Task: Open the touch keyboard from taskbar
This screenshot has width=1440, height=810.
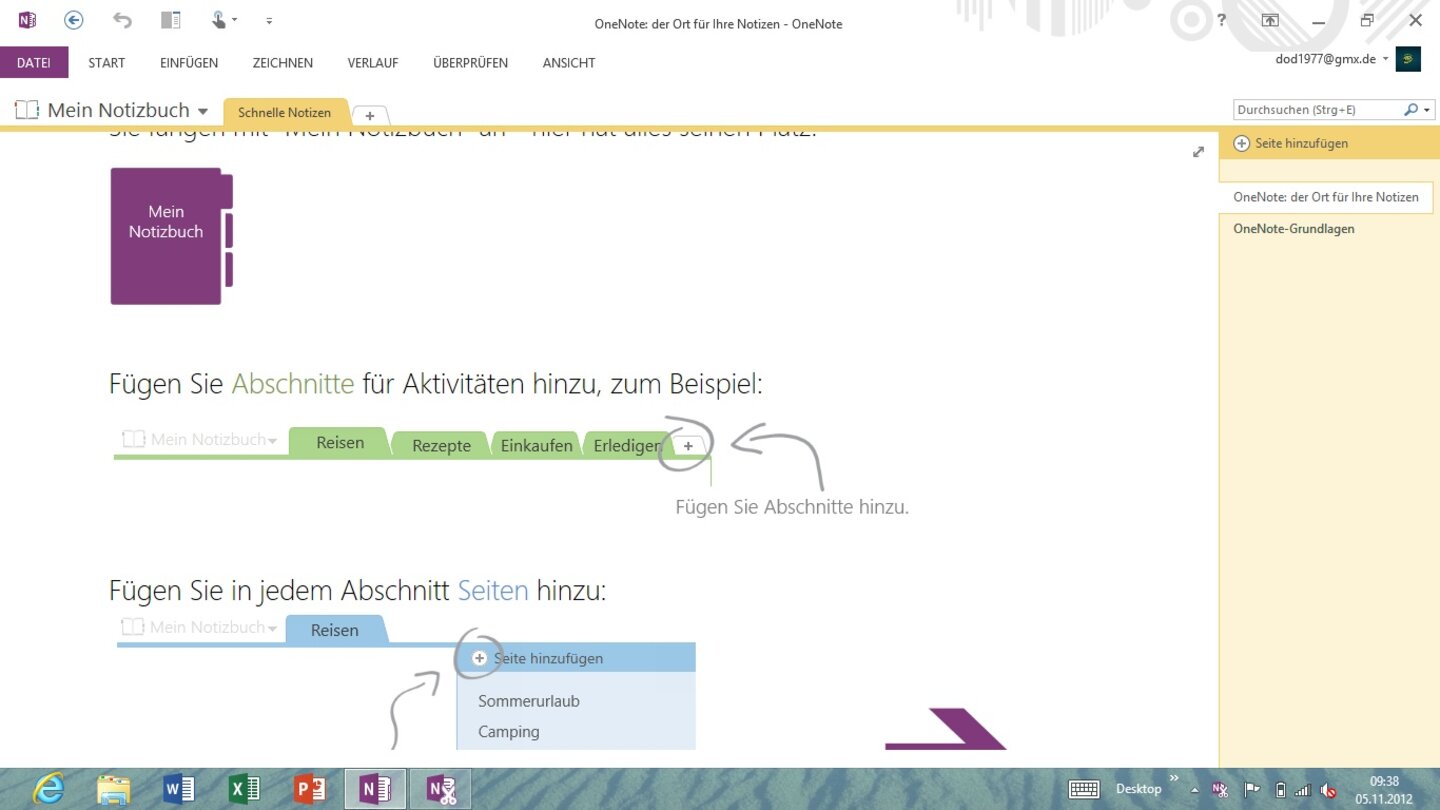Action: pos(1085,789)
